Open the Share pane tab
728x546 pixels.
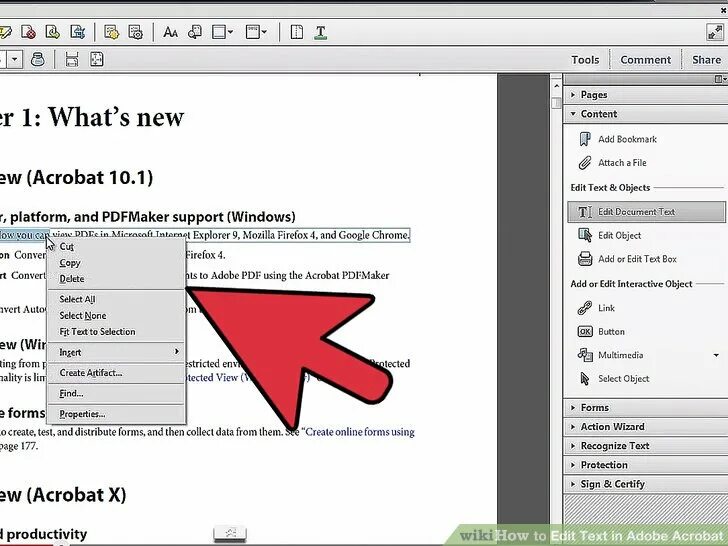pos(706,60)
